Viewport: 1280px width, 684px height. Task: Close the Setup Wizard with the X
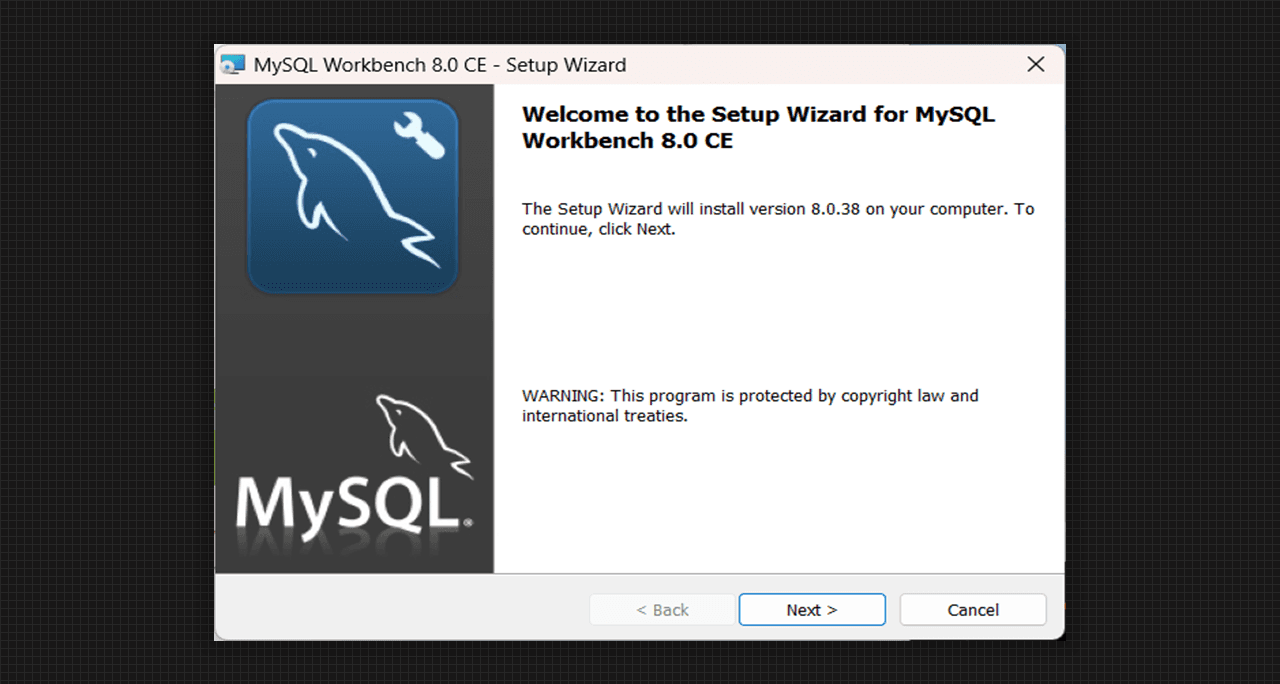pos(1036,65)
